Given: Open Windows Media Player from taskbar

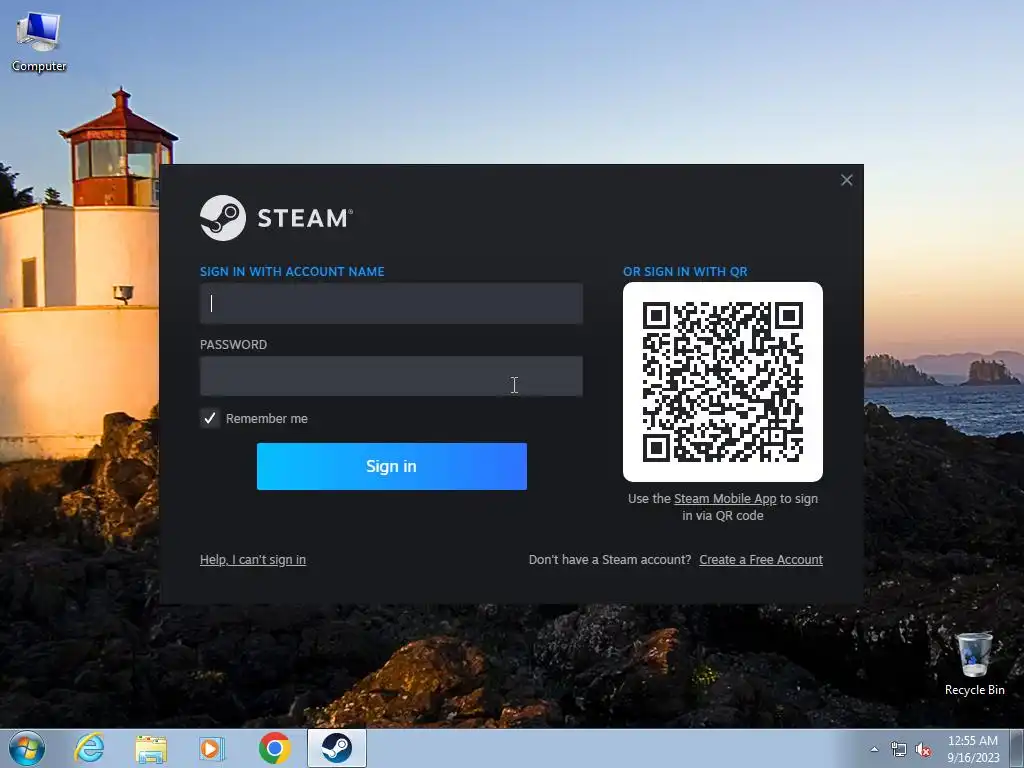Looking at the screenshot, I should coord(211,748).
